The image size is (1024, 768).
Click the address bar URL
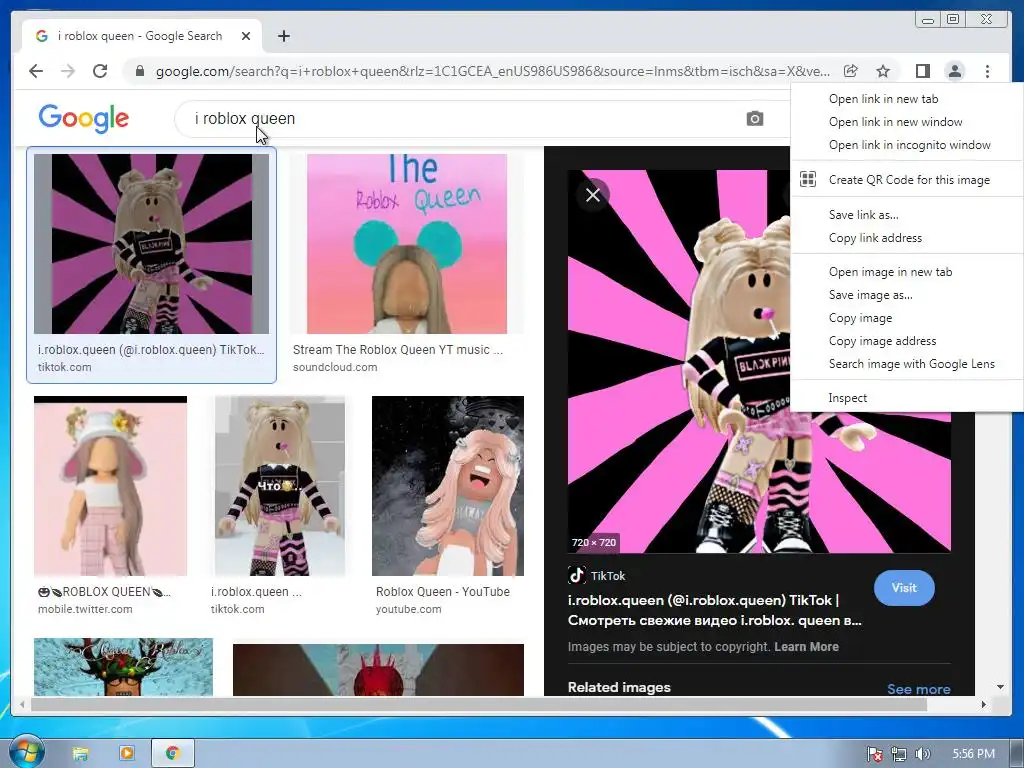pos(492,71)
